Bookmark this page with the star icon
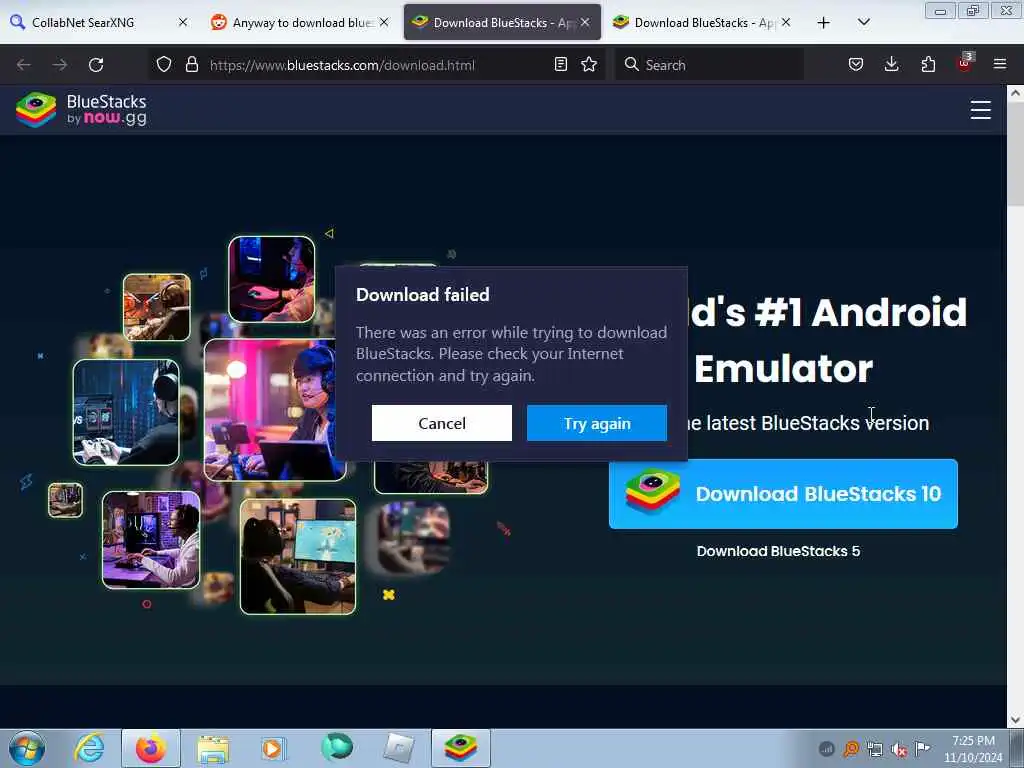The height and width of the screenshot is (768, 1024). [589, 64]
